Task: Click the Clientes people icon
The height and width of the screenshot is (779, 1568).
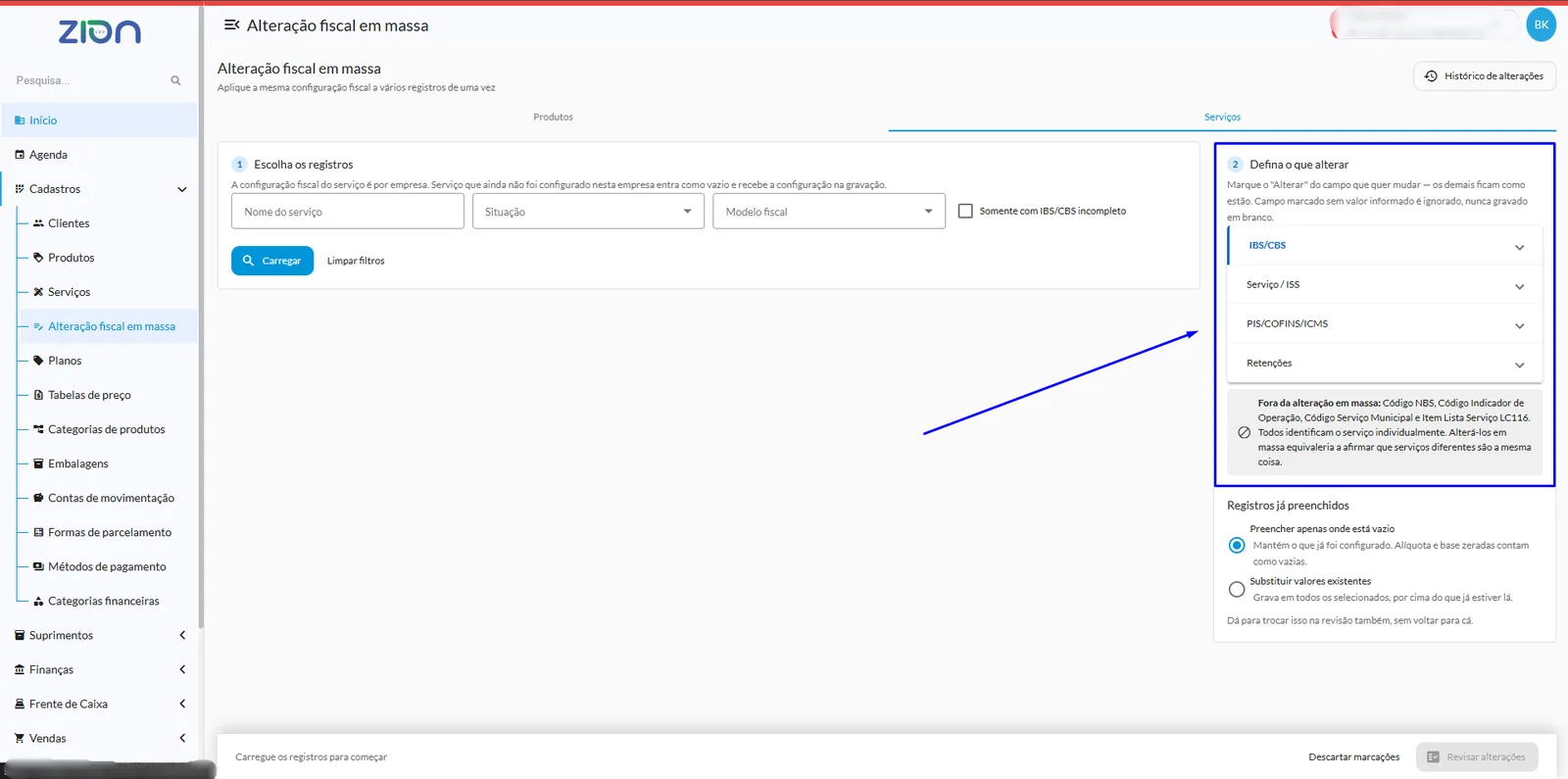Action: point(38,223)
